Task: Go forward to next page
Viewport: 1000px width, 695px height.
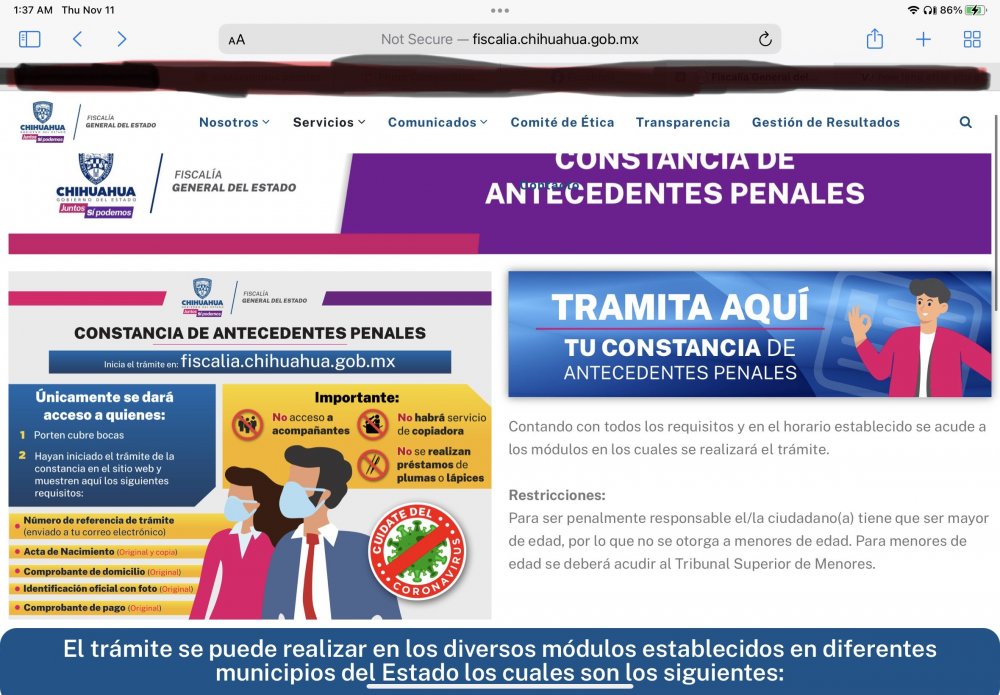Action: [x=121, y=39]
